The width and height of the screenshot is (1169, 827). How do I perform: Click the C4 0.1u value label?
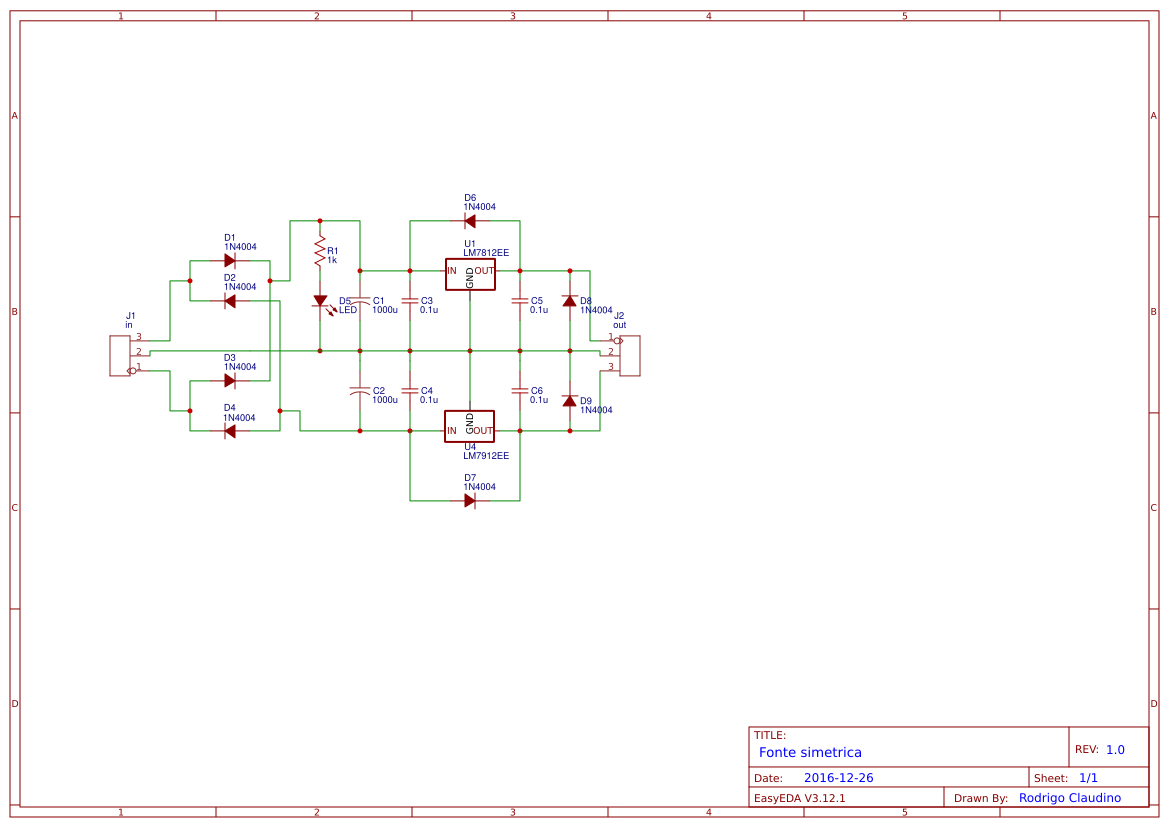429,400
